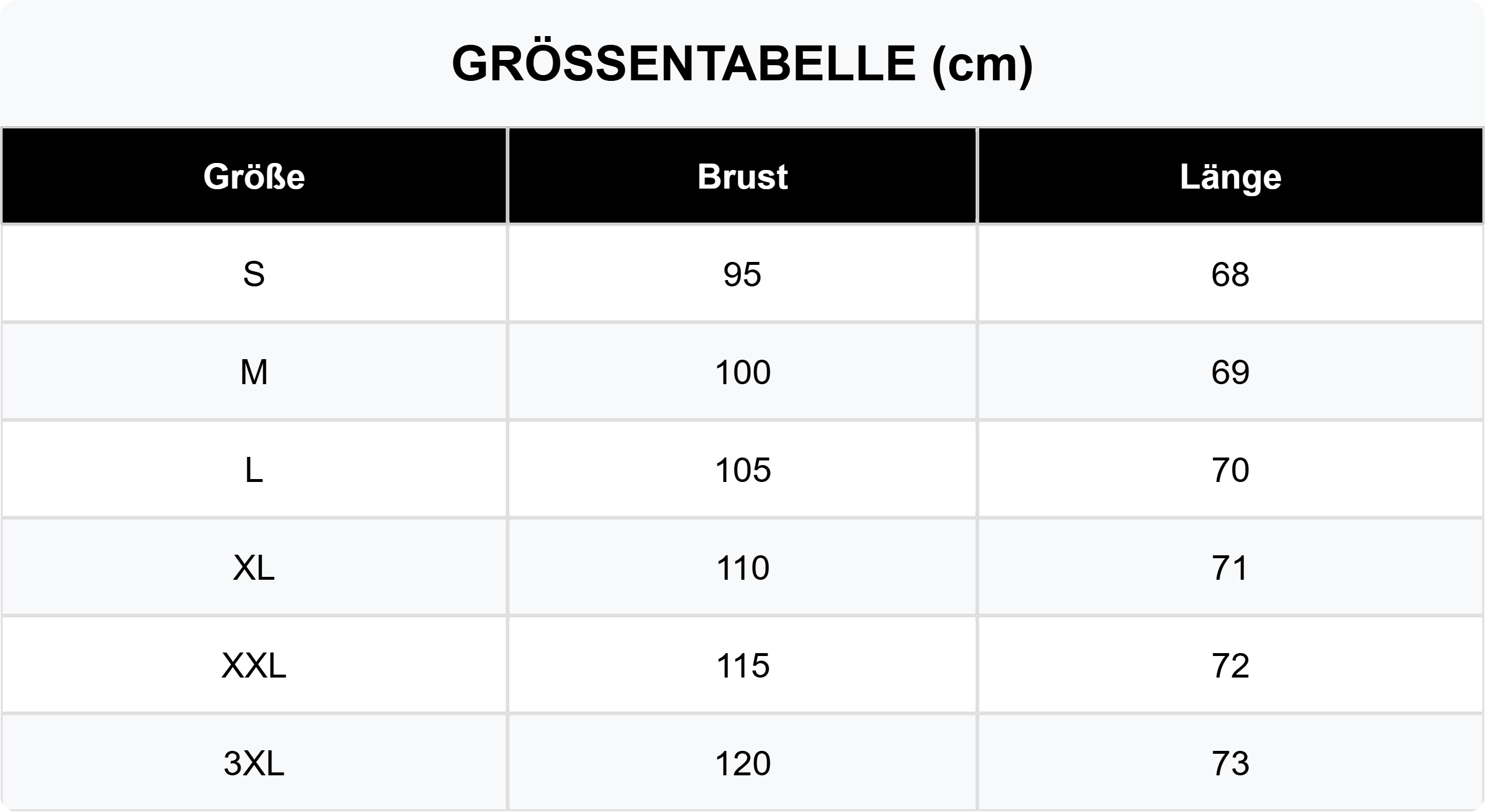This screenshot has width=1485, height=812.
Task: Select the Größe column header
Action: tap(254, 176)
